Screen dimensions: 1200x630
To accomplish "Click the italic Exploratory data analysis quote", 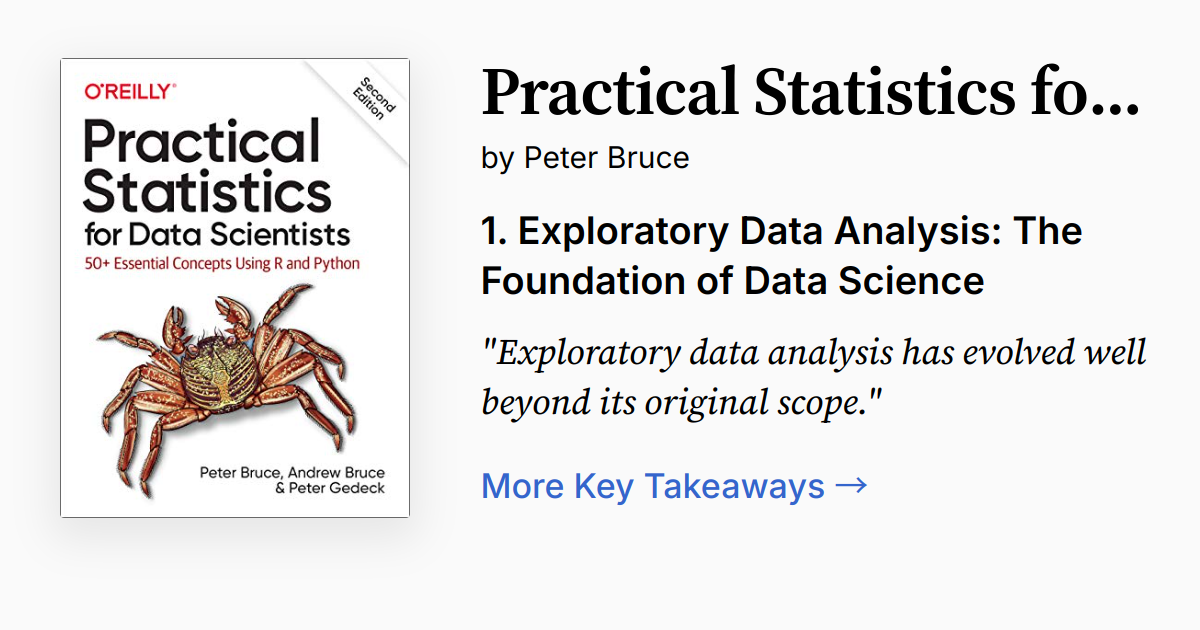I will (x=814, y=379).
